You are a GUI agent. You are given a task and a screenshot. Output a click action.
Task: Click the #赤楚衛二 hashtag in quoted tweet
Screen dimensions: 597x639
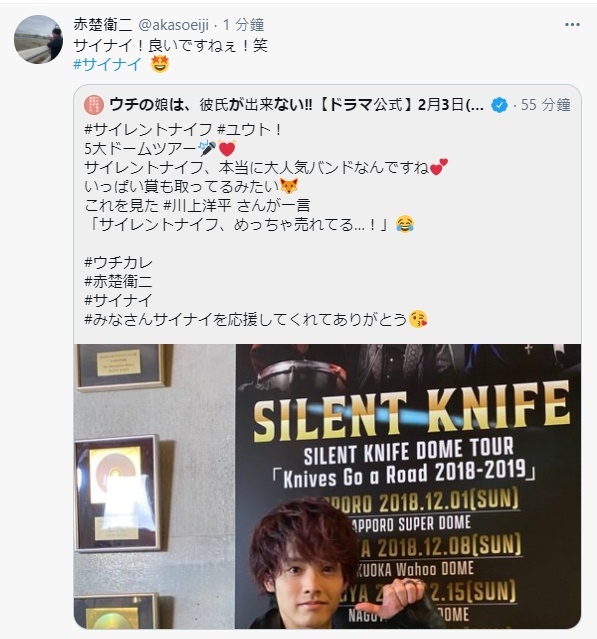[x=118, y=281]
